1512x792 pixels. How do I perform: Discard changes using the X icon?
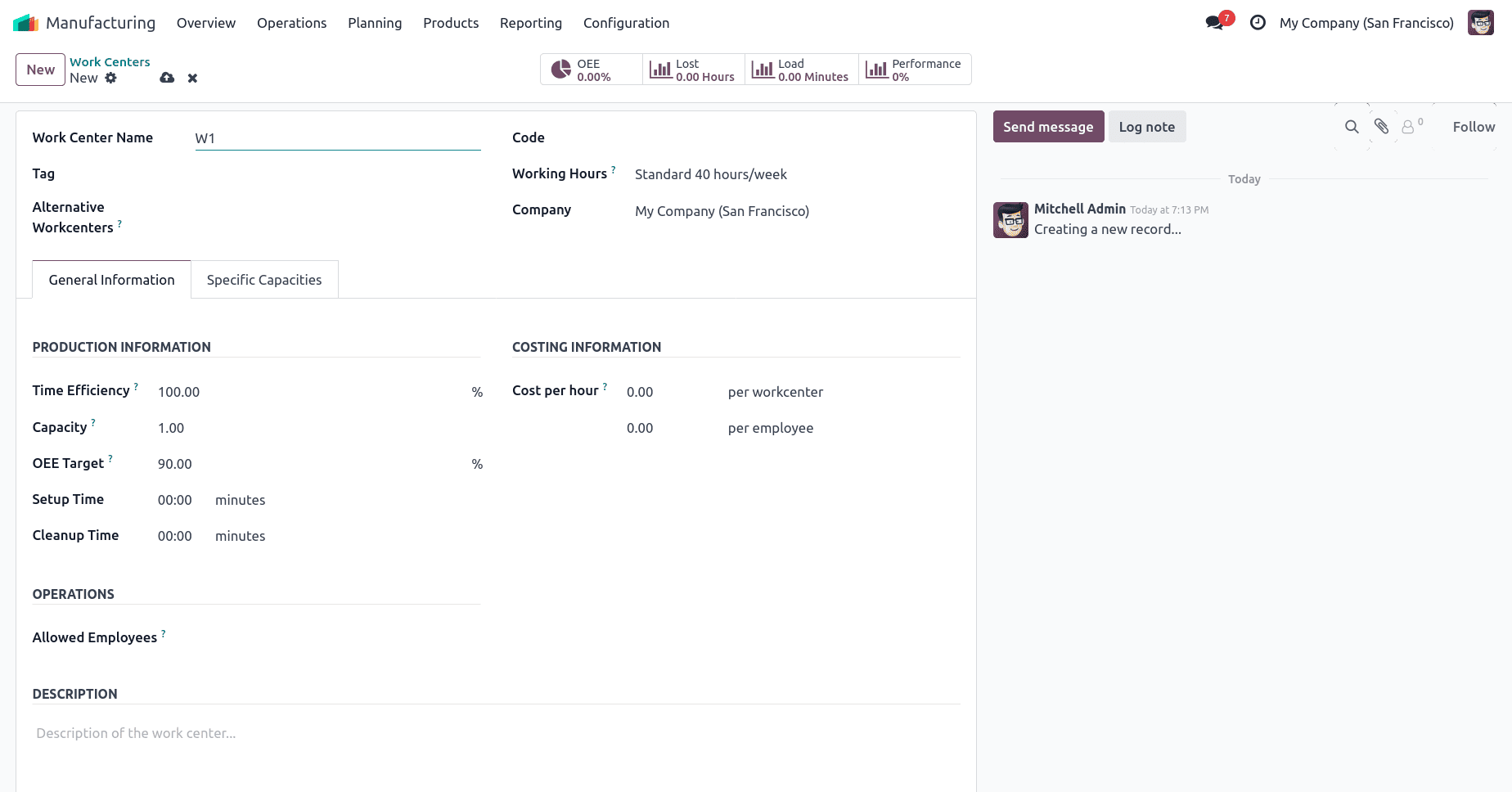click(x=192, y=78)
